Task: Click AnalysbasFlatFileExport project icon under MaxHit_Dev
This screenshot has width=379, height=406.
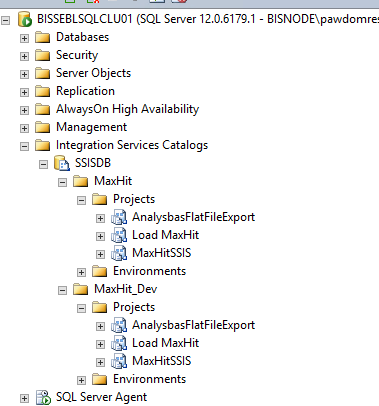Action: click(x=119, y=325)
